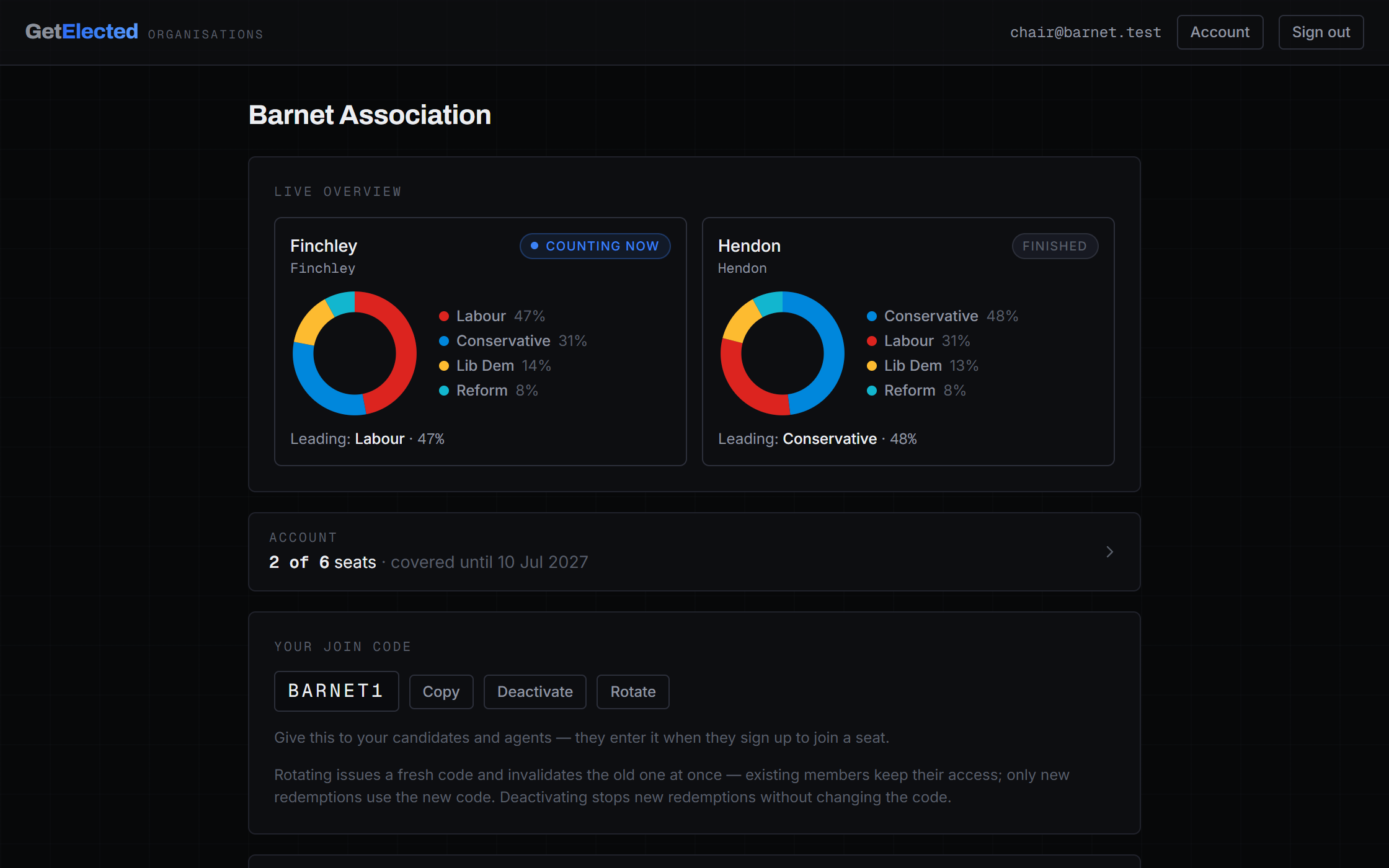Select Finchley's 'Labour 47%' legend text
This screenshot has height=868, width=1389.
point(500,316)
